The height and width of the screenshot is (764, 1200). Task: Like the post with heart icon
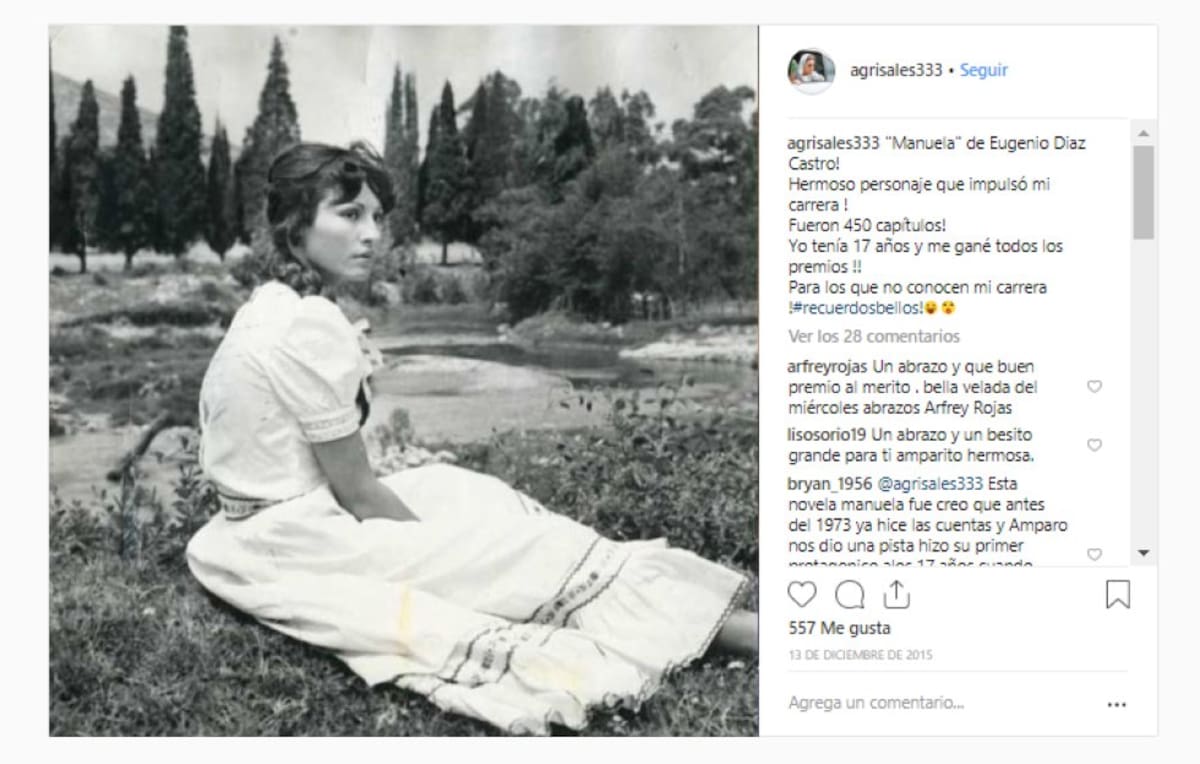point(802,595)
